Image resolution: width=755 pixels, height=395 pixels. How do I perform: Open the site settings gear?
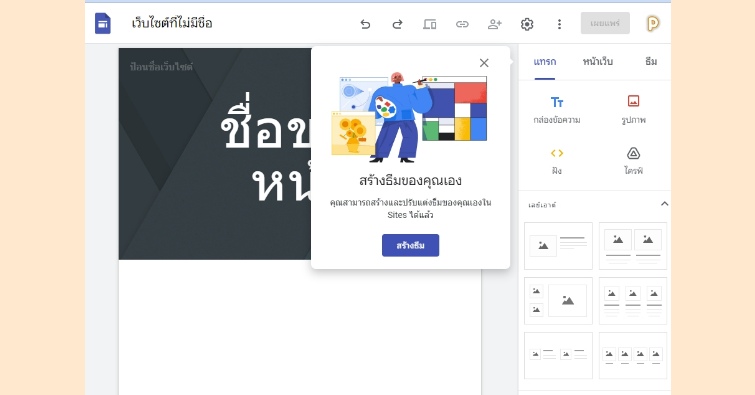[527, 24]
